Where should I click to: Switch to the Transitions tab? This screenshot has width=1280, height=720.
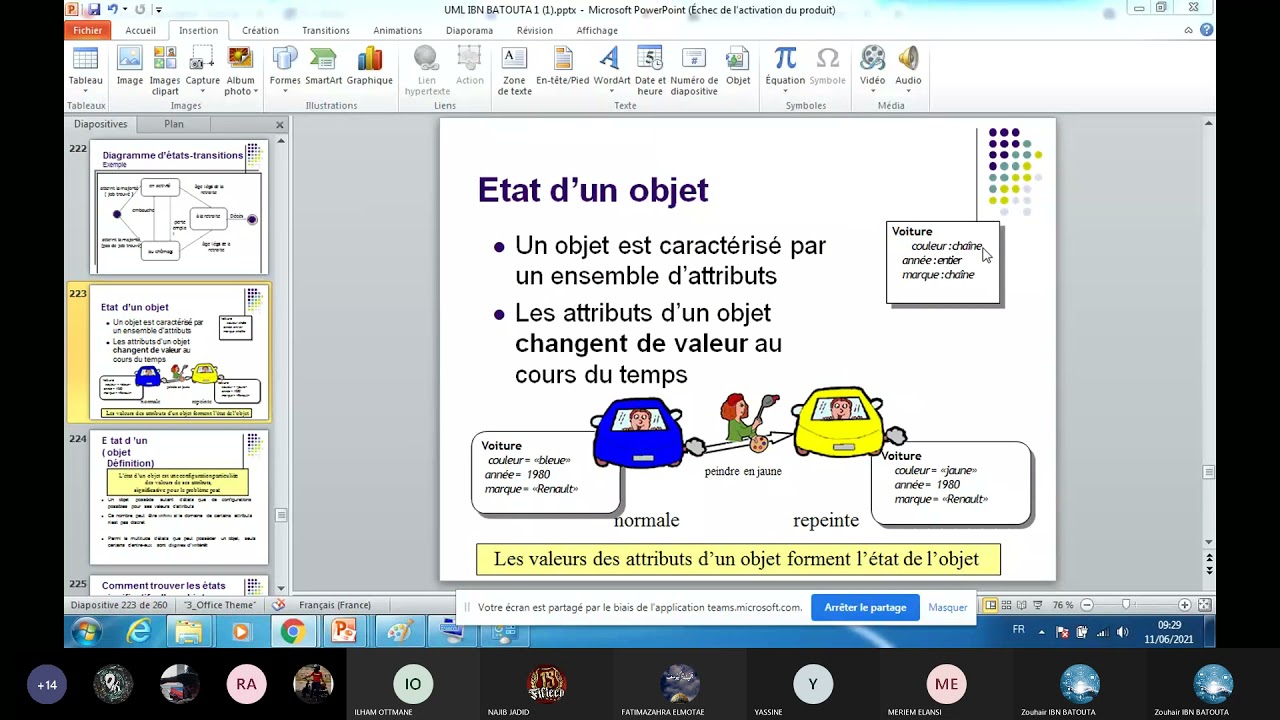point(326,30)
